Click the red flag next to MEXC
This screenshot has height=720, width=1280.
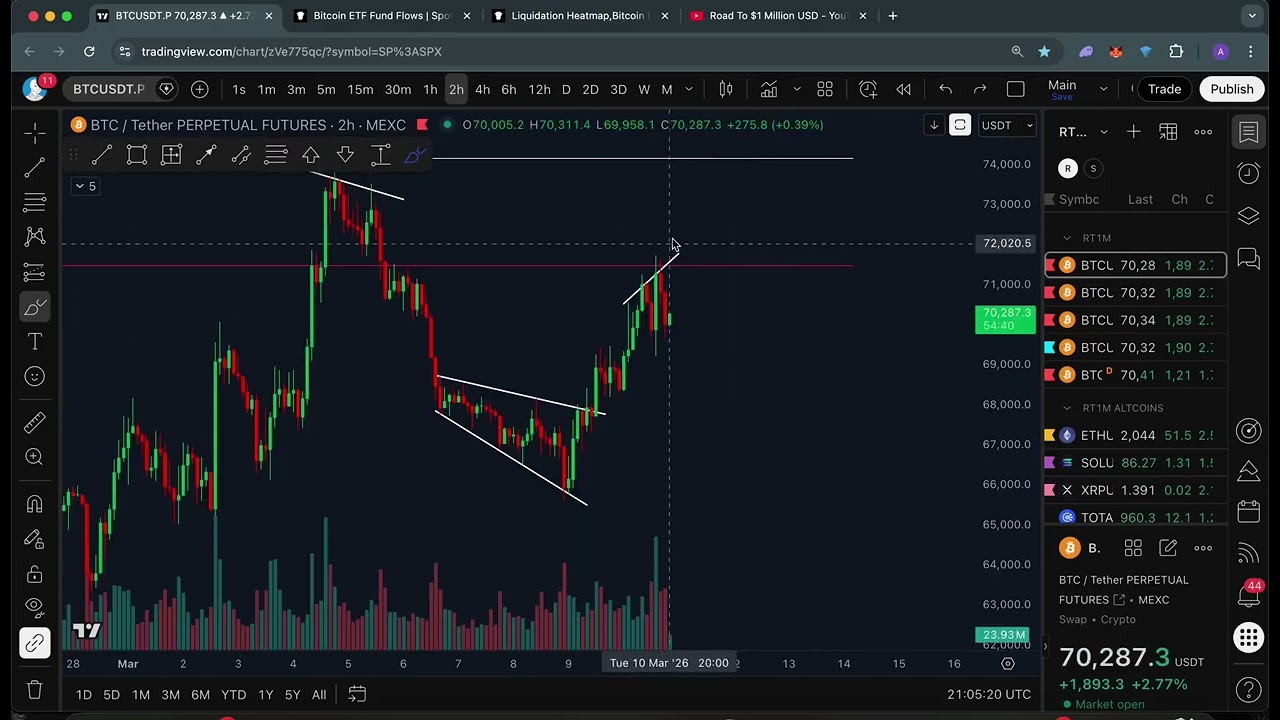pos(422,125)
